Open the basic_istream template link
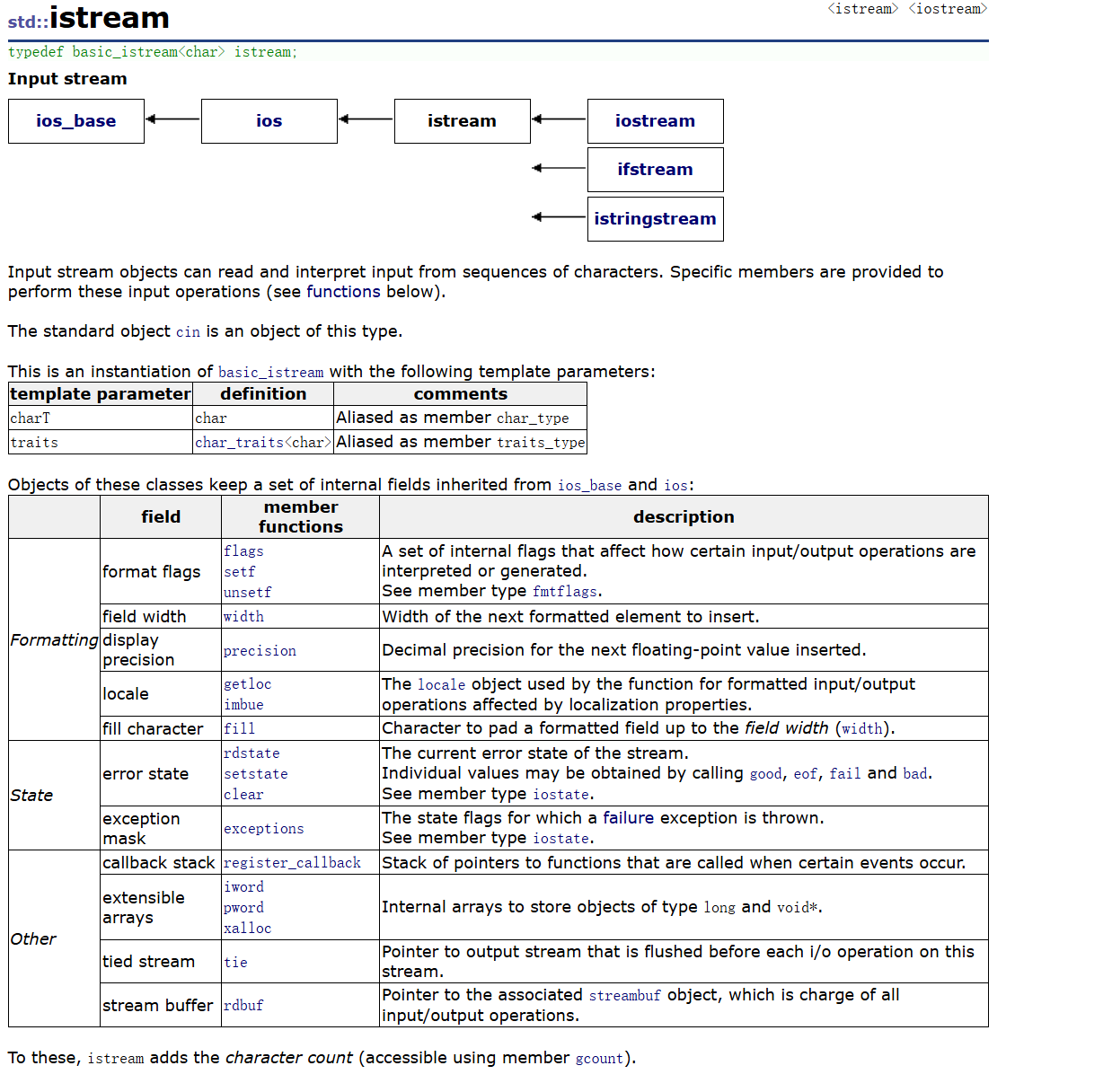1112x1092 pixels. [270, 373]
